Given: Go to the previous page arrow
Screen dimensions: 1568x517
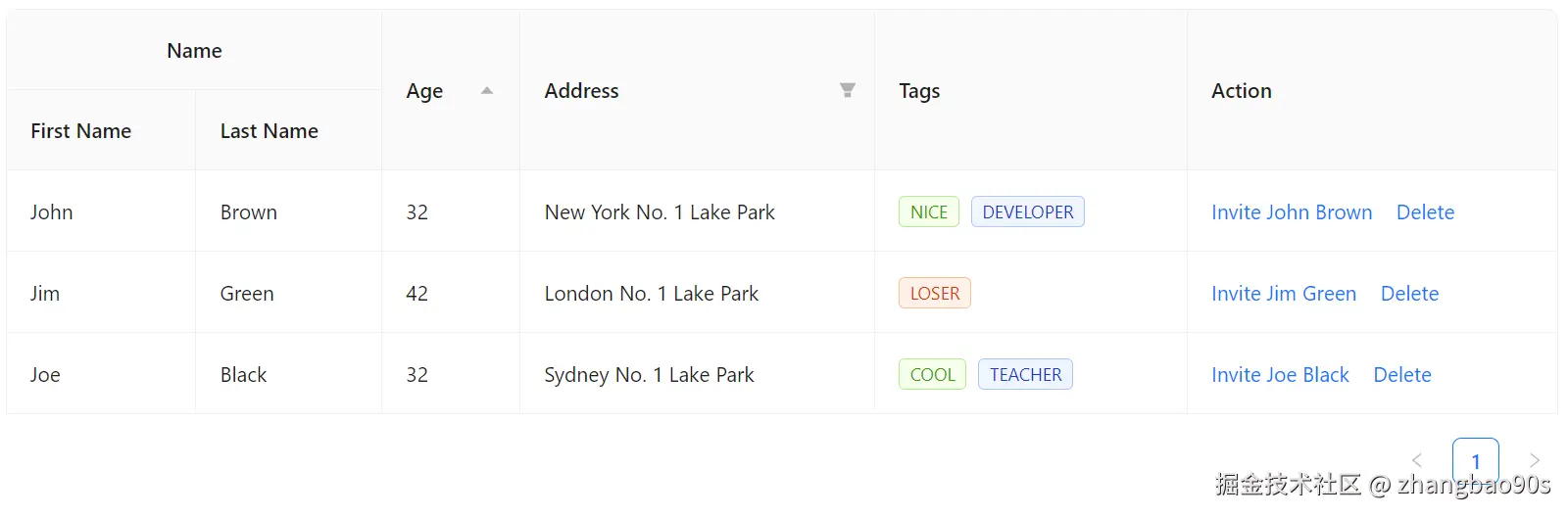Looking at the screenshot, I should [x=1417, y=460].
